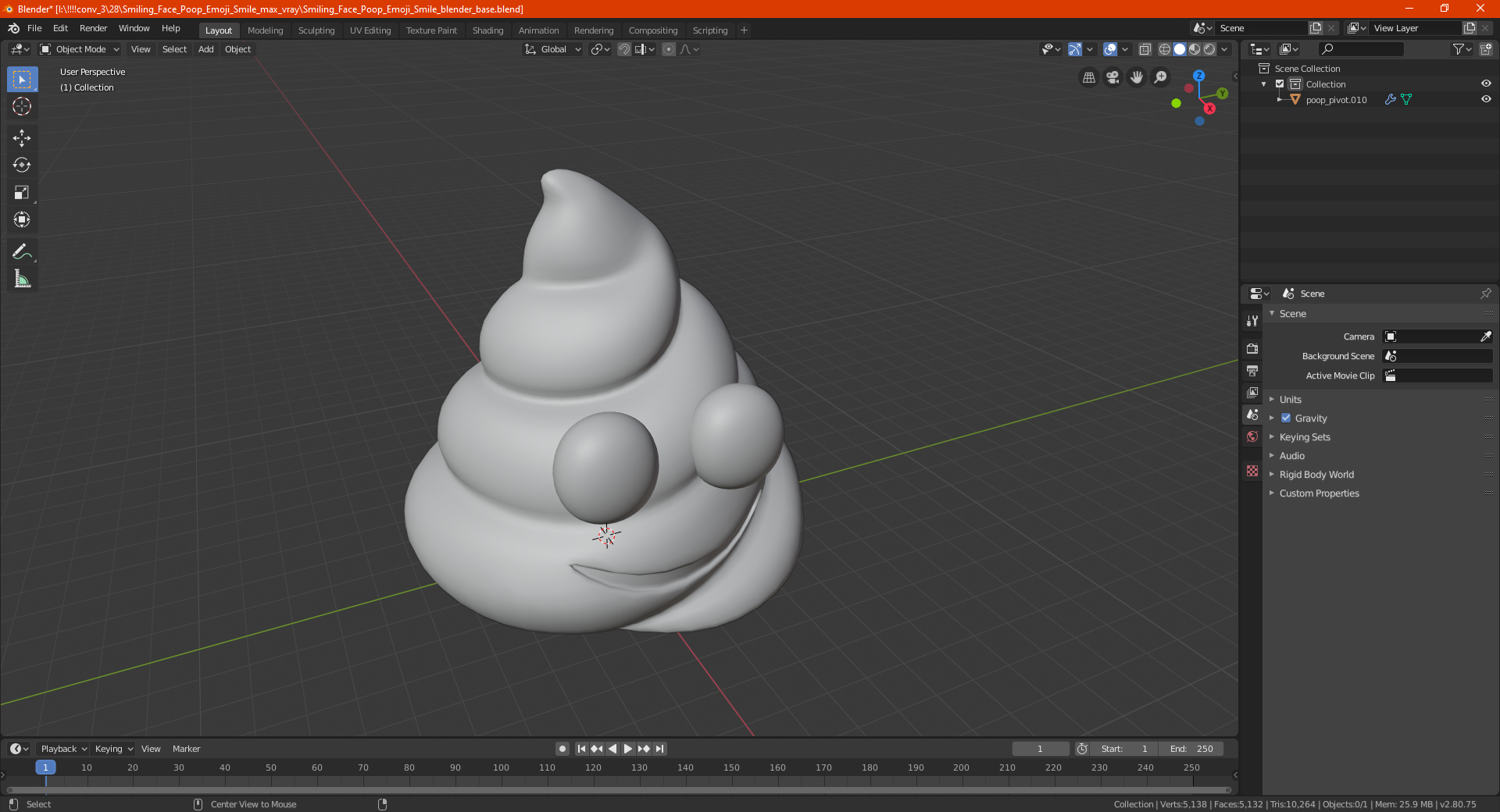The height and width of the screenshot is (812, 1500).
Task: Expand the poop_pivot.010 tree item
Action: click(1279, 100)
